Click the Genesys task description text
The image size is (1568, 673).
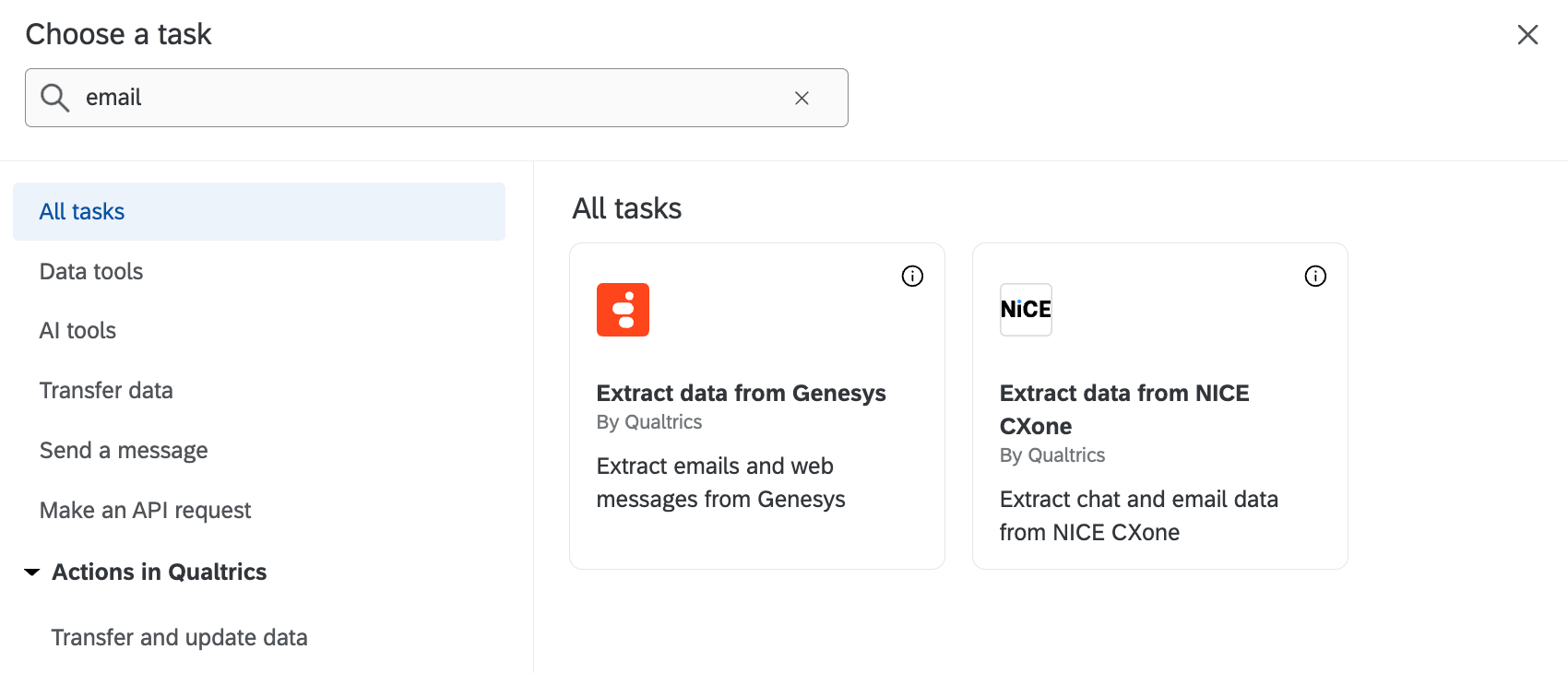tap(720, 482)
